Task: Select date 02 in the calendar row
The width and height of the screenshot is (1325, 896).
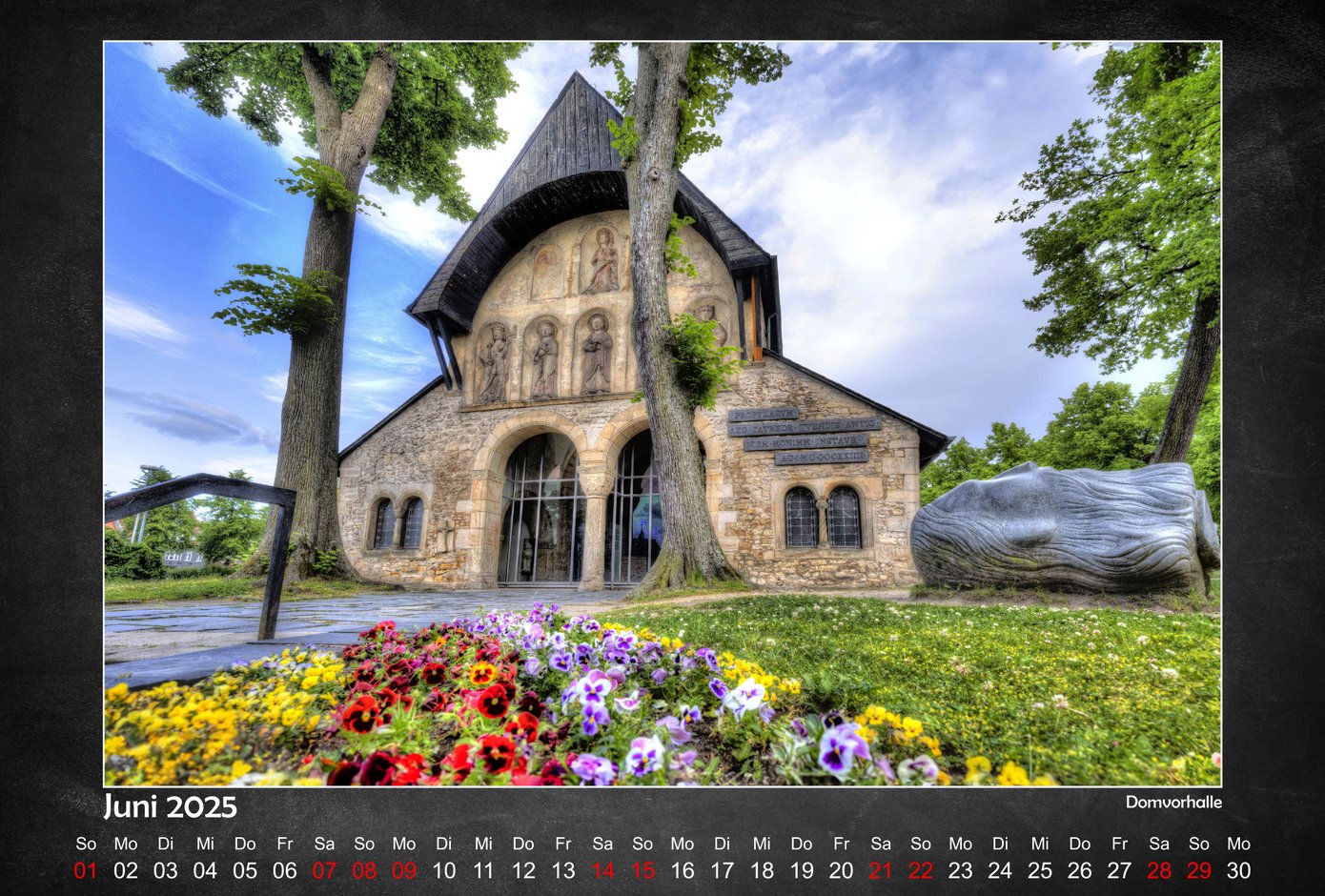Action: pos(126,870)
